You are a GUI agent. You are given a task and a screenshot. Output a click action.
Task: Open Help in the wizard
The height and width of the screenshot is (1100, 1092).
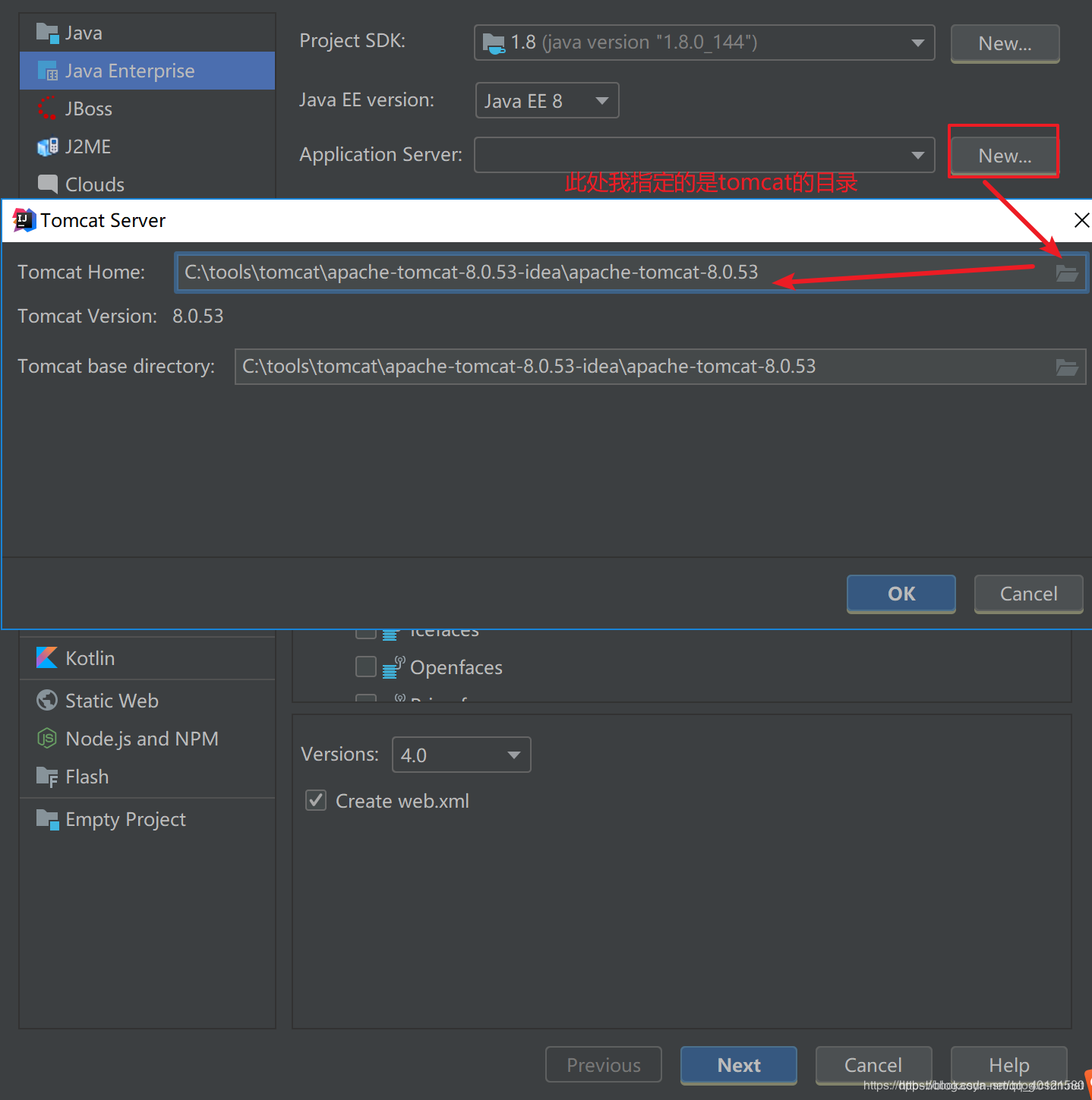1009,1065
